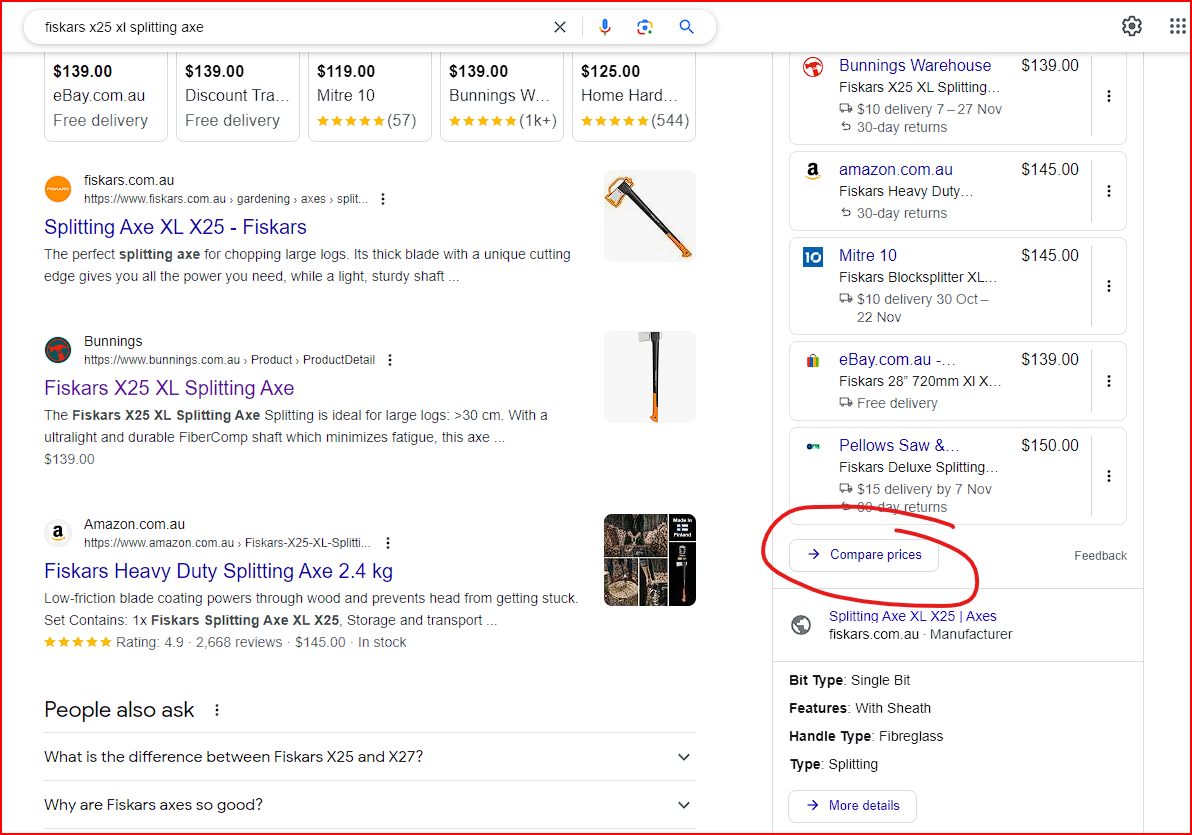The width and height of the screenshot is (1192, 835).
Task: Click the fiskars.com.au orange favicon
Action: click(58, 189)
